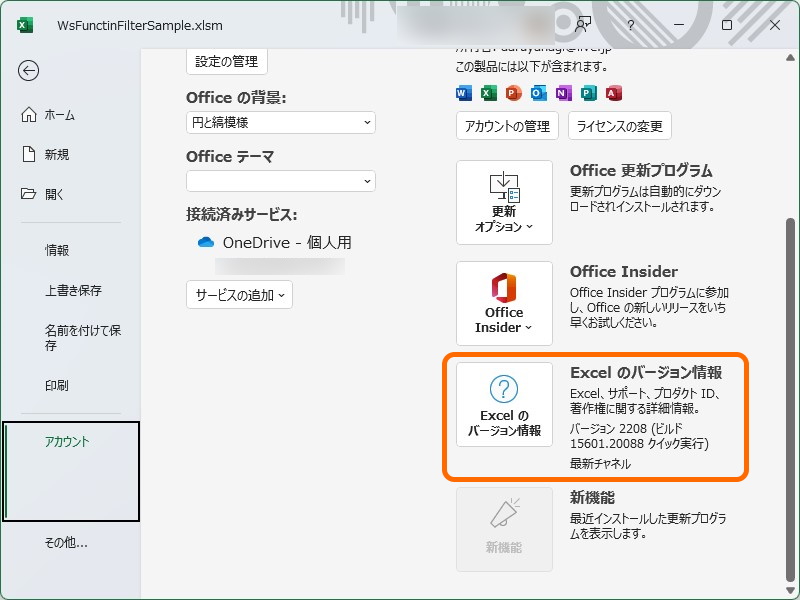This screenshot has height=600, width=800.
Task: Click the 新機能 megaphone icon
Action: click(x=504, y=513)
